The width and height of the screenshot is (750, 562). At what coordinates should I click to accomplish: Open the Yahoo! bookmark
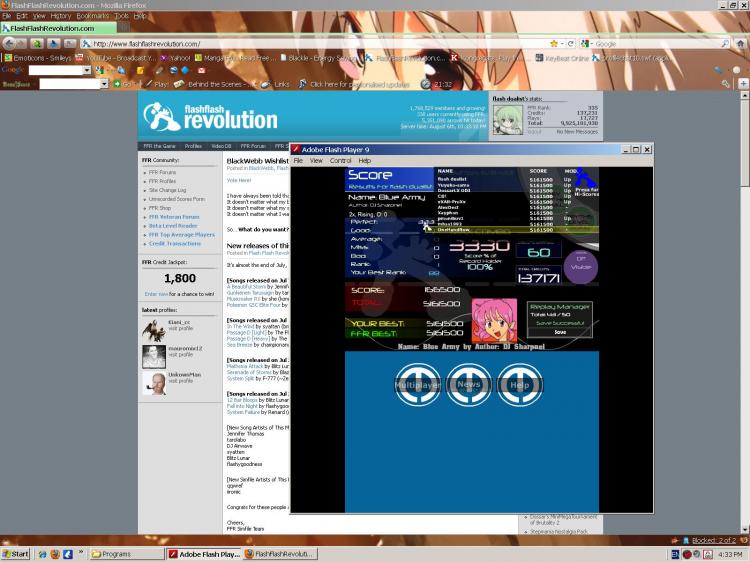pos(176,58)
